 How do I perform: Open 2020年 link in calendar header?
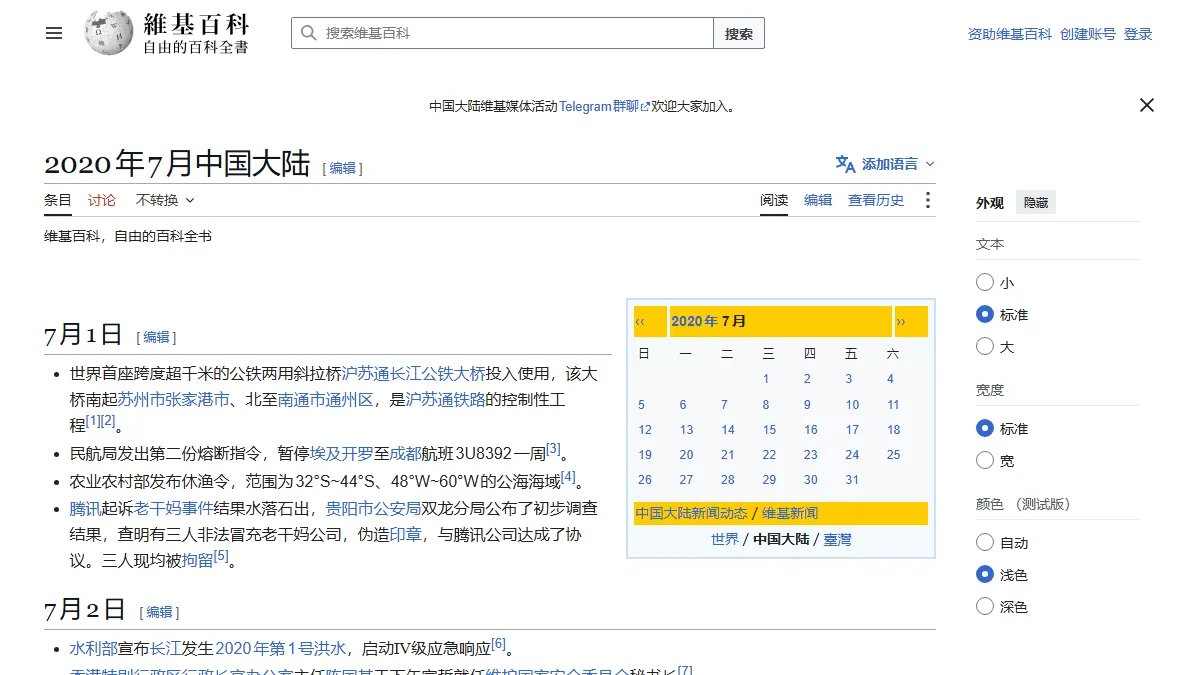tap(694, 321)
